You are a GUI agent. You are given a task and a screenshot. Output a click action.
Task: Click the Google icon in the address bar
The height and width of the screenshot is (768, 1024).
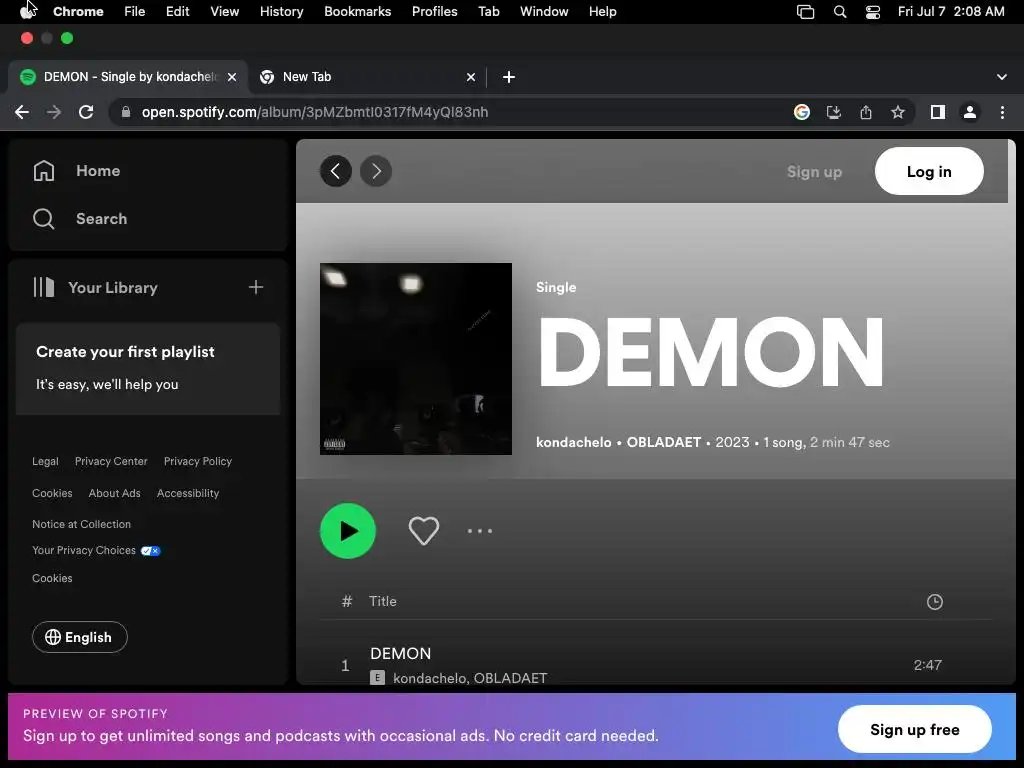[x=802, y=112]
